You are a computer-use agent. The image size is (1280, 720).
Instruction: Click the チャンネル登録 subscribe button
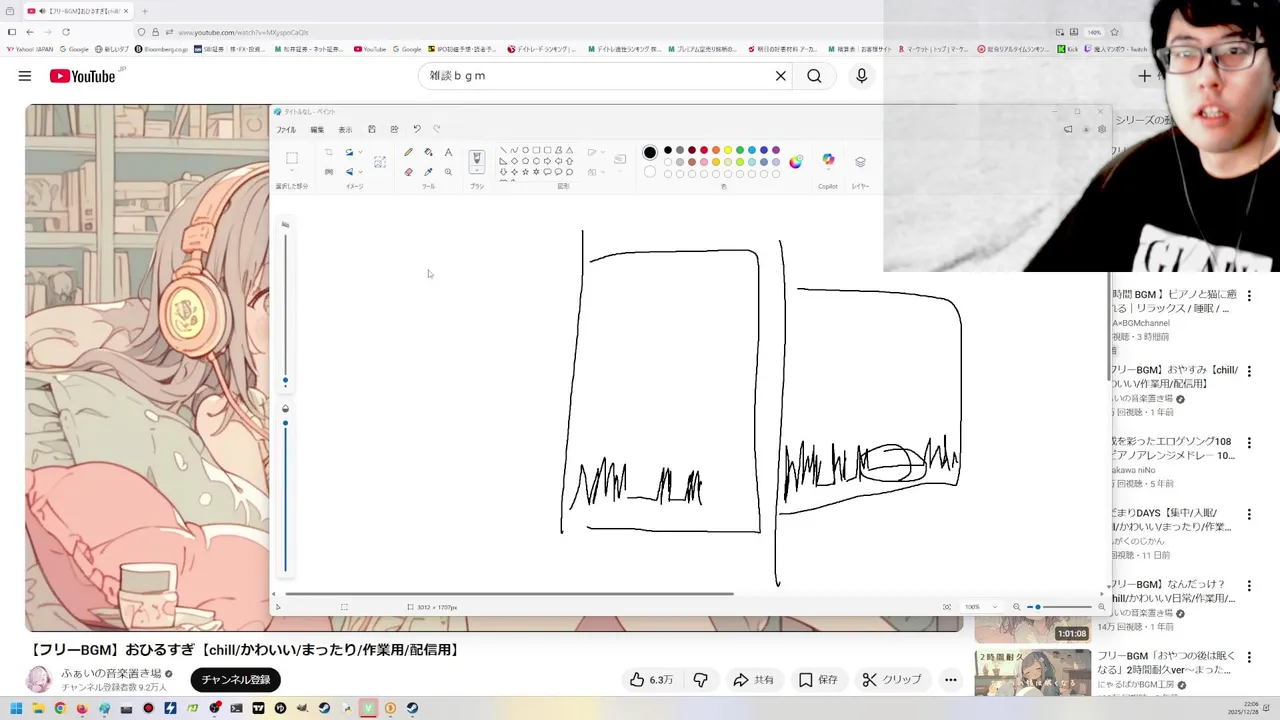click(236, 680)
